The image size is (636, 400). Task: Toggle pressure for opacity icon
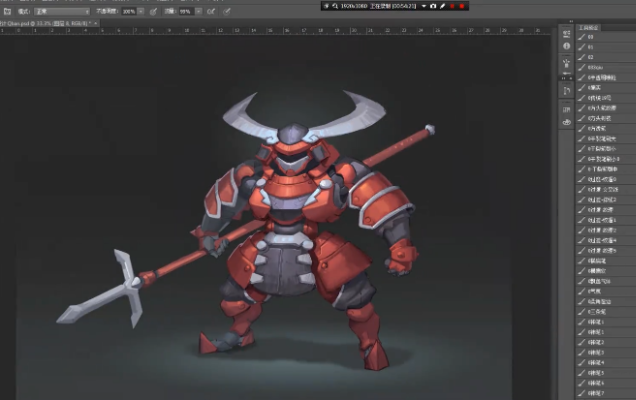[153, 11]
